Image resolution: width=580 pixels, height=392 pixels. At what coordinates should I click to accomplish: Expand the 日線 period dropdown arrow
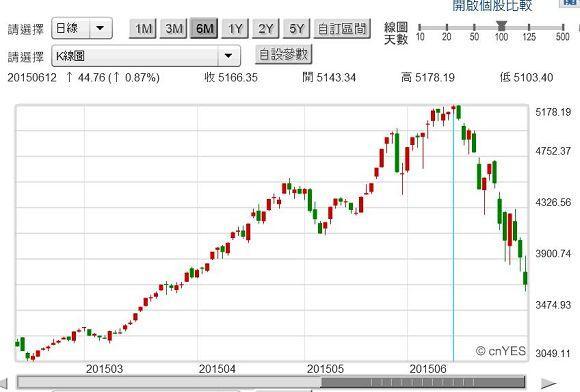(x=100, y=28)
